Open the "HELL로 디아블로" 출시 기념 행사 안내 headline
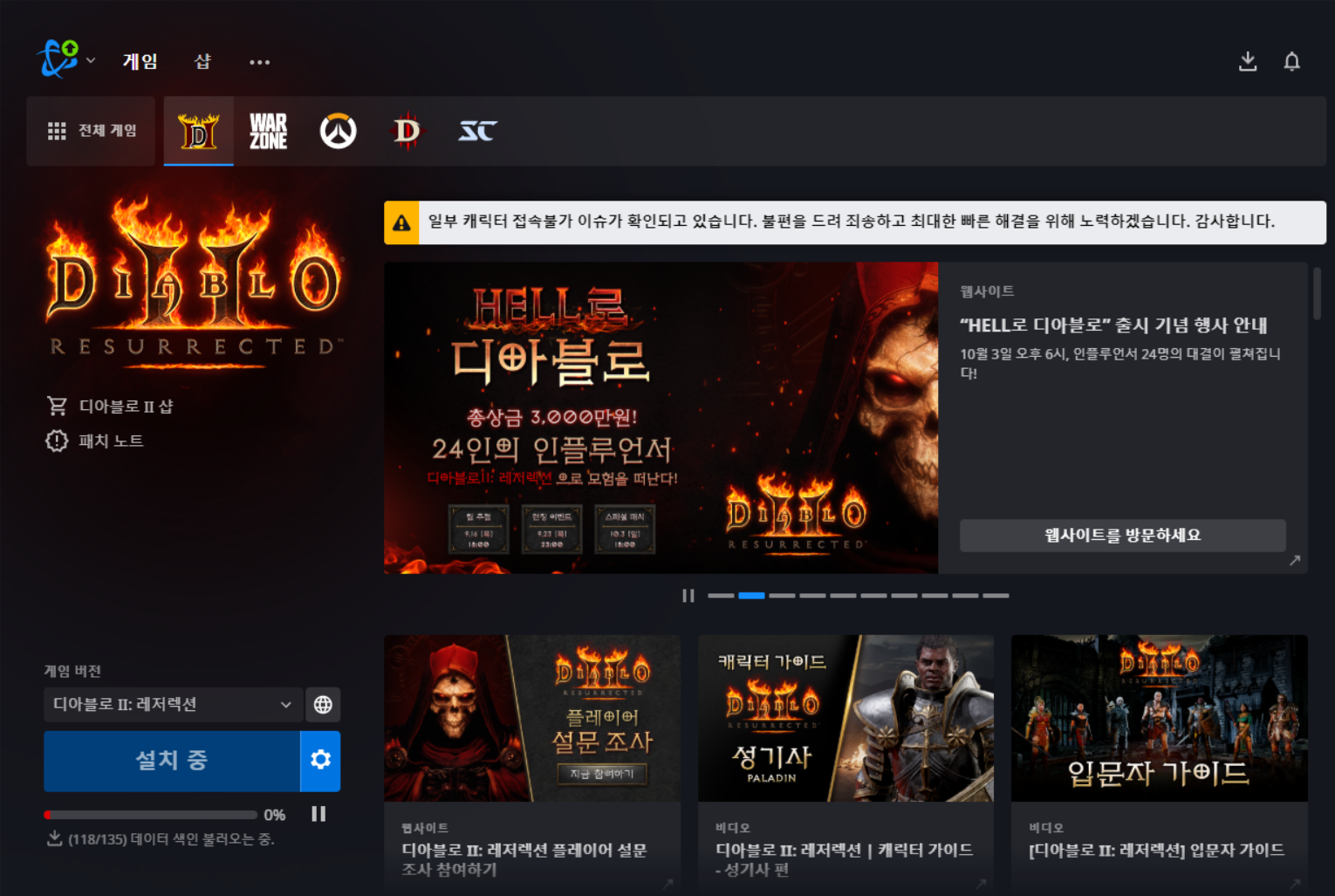 click(x=1113, y=325)
